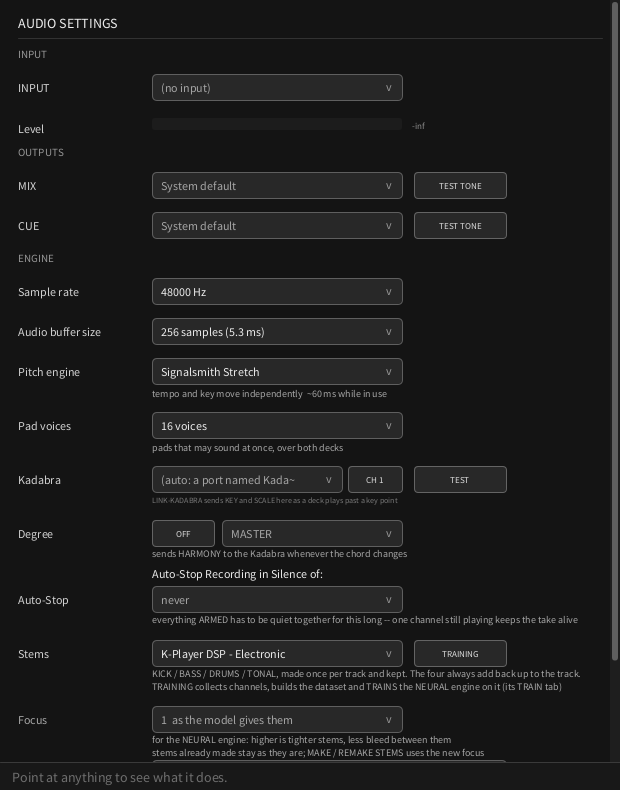This screenshot has width=620, height=790.
Task: Click the OUTPUTS section label
Action: click(41, 152)
